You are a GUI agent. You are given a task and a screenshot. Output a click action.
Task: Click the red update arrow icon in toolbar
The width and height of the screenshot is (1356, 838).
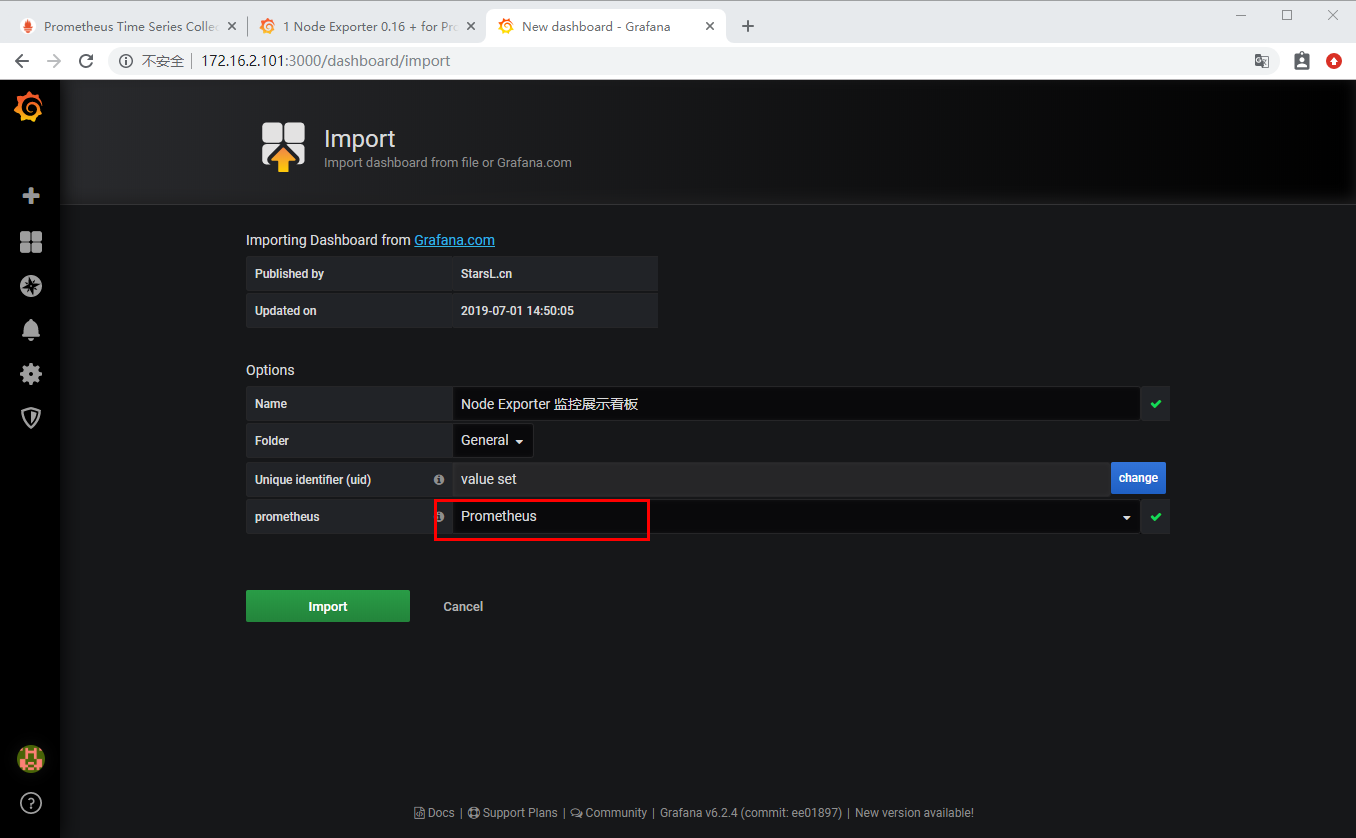coord(1334,61)
